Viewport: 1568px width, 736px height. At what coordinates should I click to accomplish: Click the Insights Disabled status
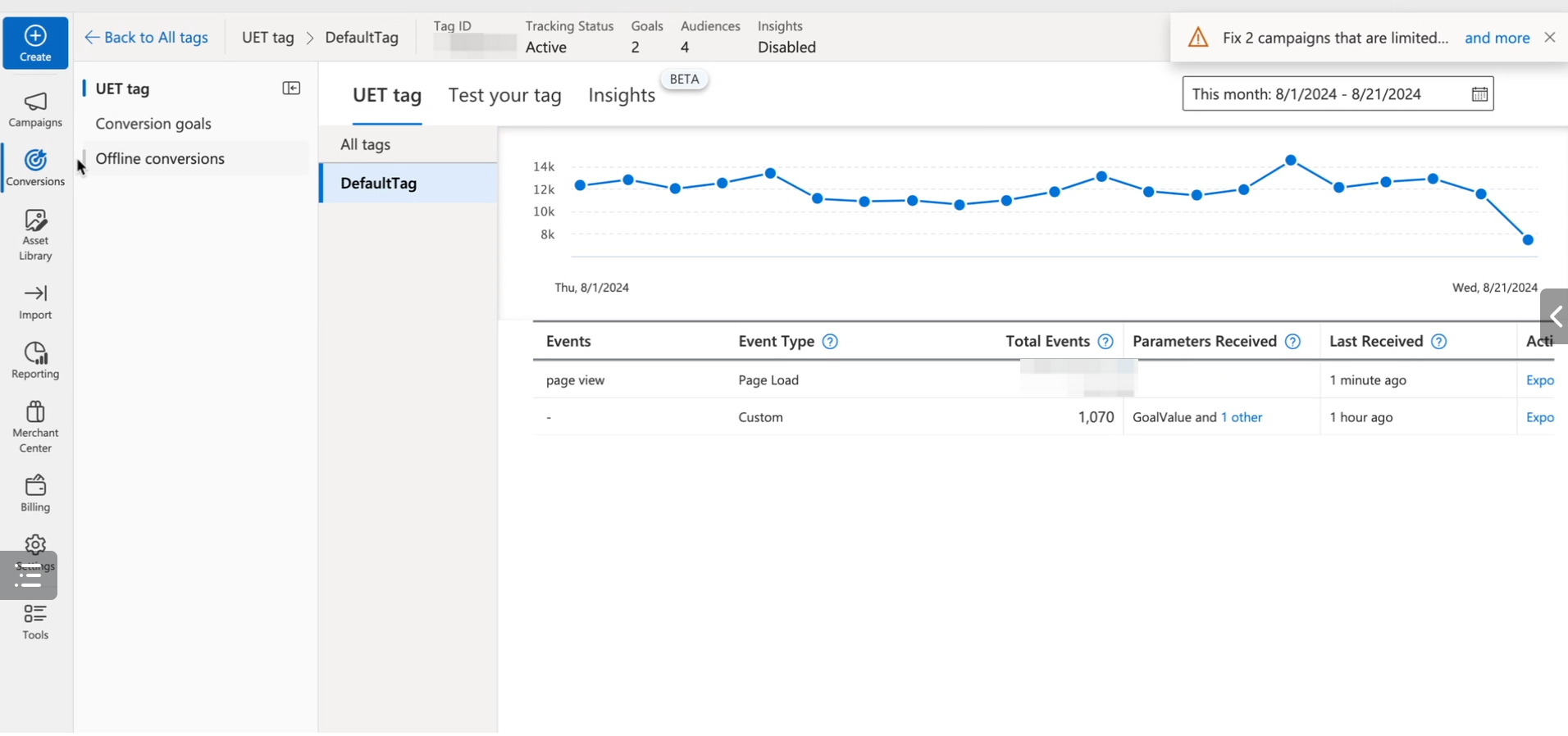(x=786, y=48)
